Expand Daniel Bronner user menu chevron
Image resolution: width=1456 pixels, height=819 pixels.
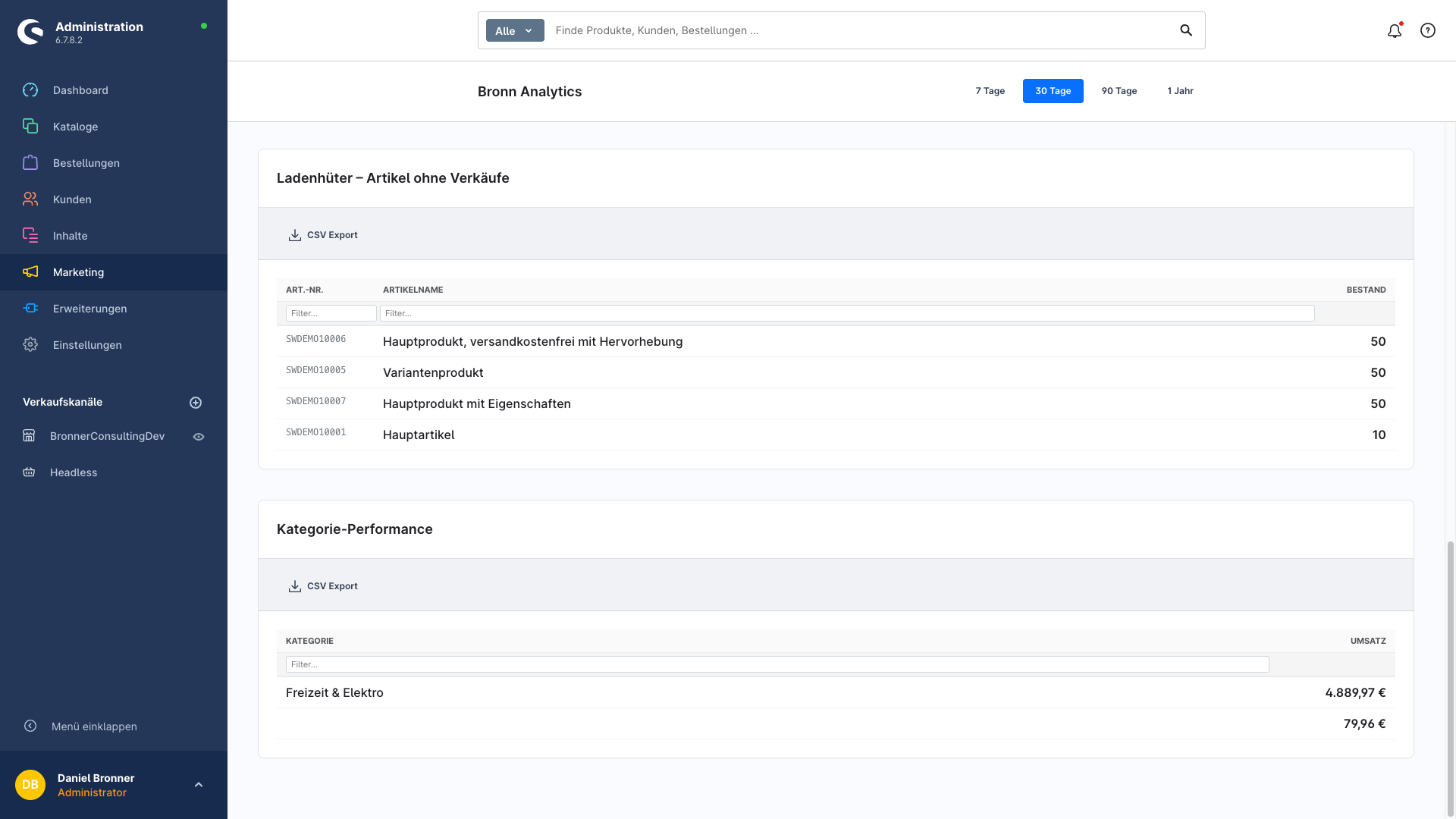click(199, 785)
